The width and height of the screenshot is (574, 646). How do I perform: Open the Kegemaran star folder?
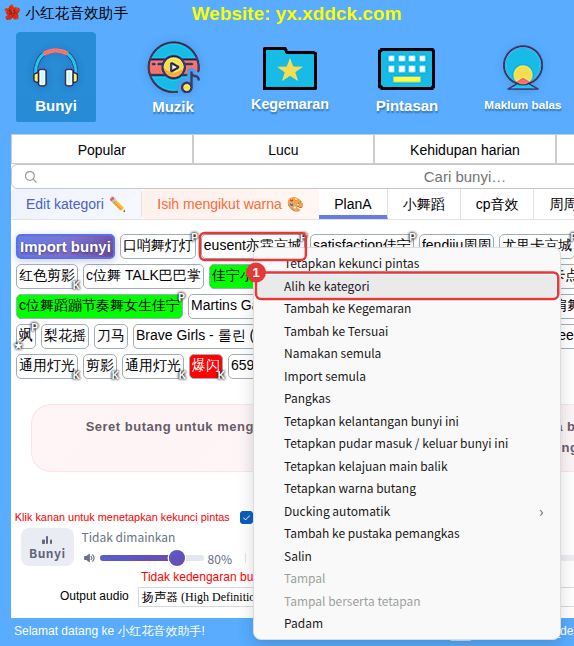coord(290,80)
